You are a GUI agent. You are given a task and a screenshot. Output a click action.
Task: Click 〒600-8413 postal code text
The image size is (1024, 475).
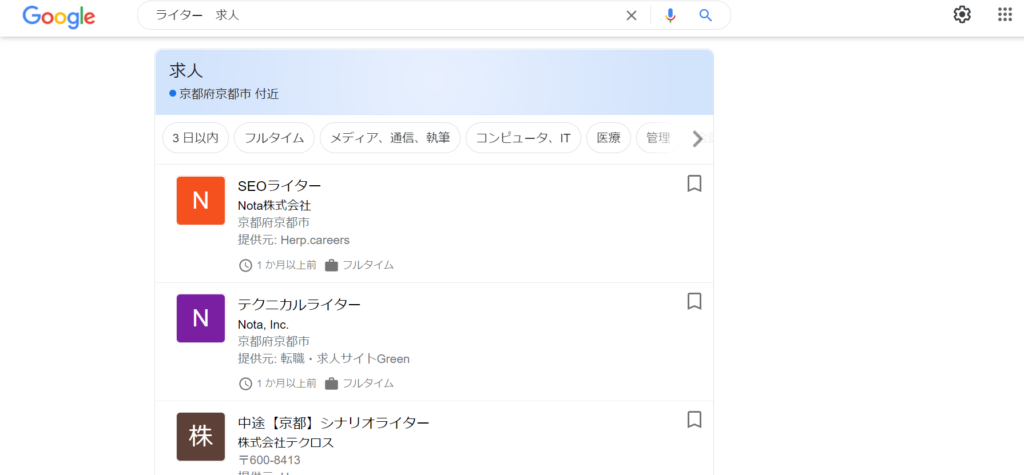click(x=269, y=460)
